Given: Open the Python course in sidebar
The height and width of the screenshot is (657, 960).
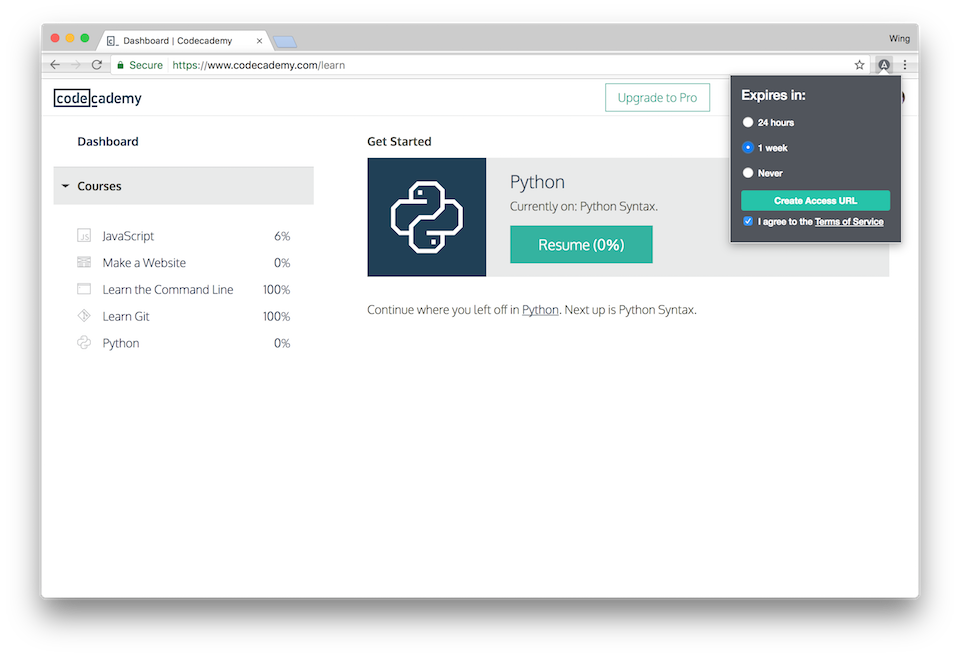Looking at the screenshot, I should (121, 344).
